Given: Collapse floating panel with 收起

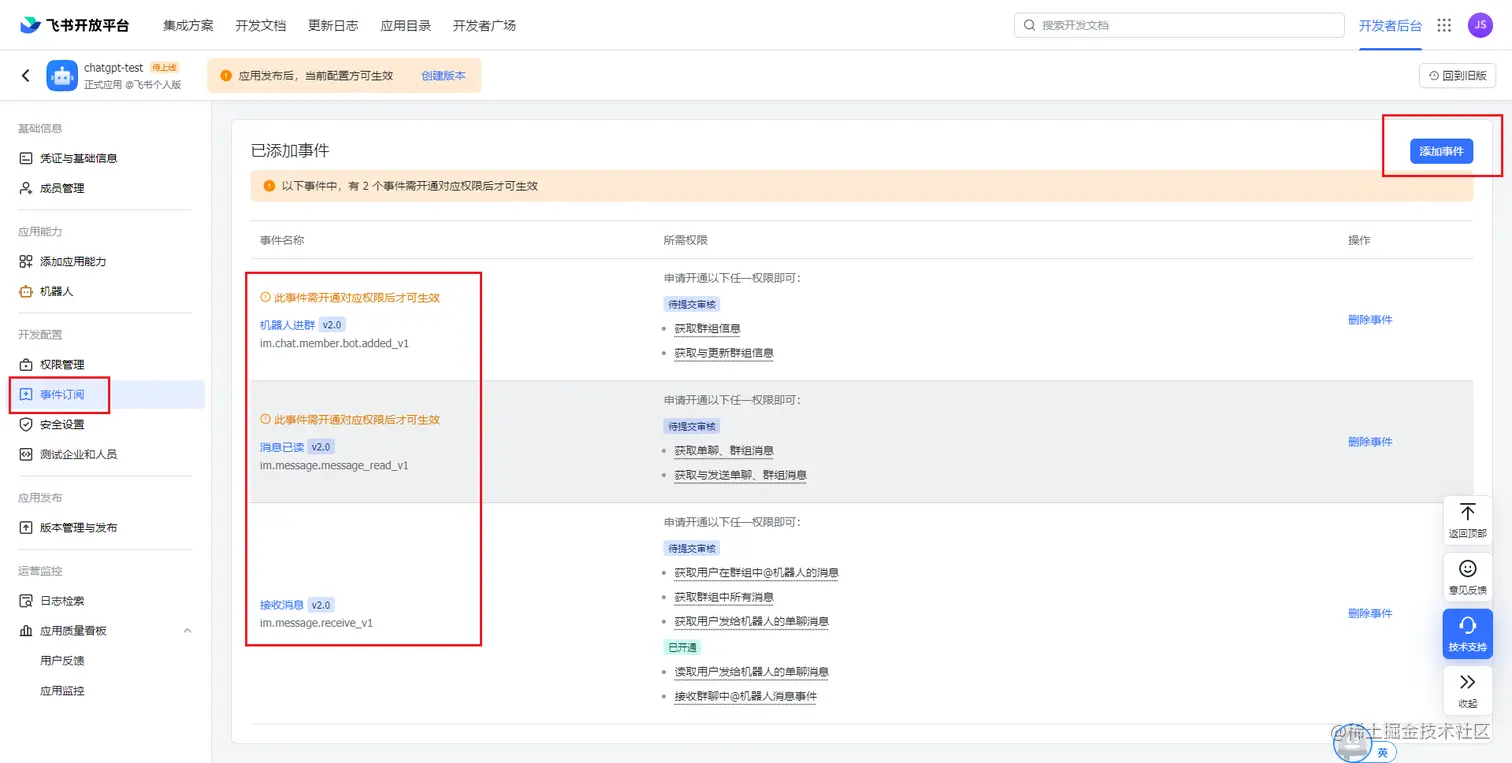Looking at the screenshot, I should (1467, 690).
